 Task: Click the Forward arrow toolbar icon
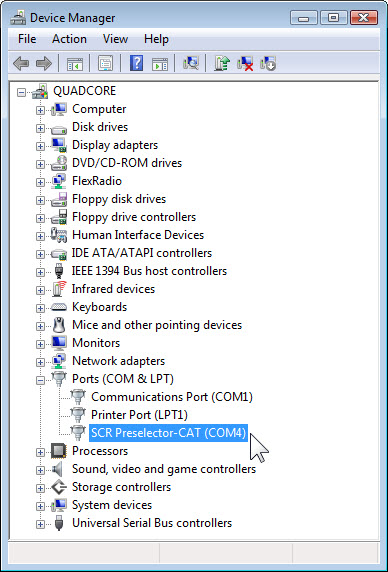43,64
